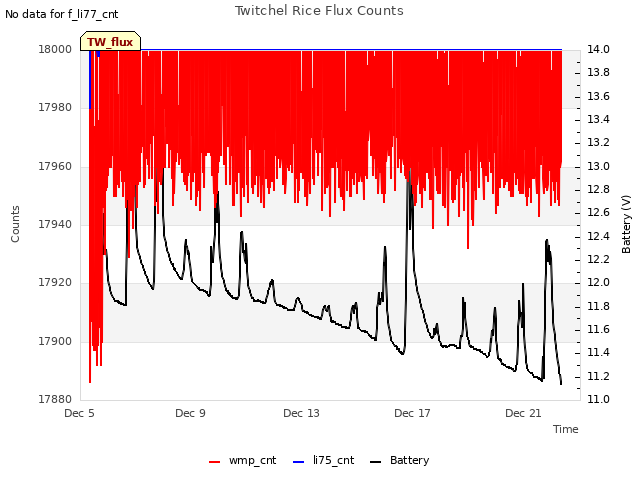Viewport: 640px width, 480px height.
Task: Click the 17900 counts axis label
Action: coord(55,341)
